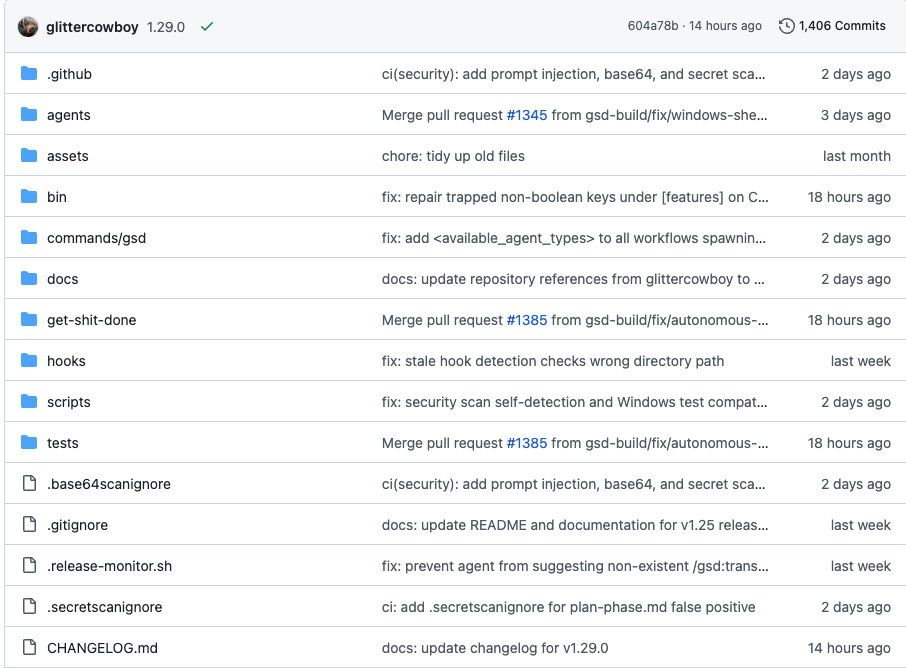
Task: Open the commands/gsd directory name
Action: click(x=96, y=238)
